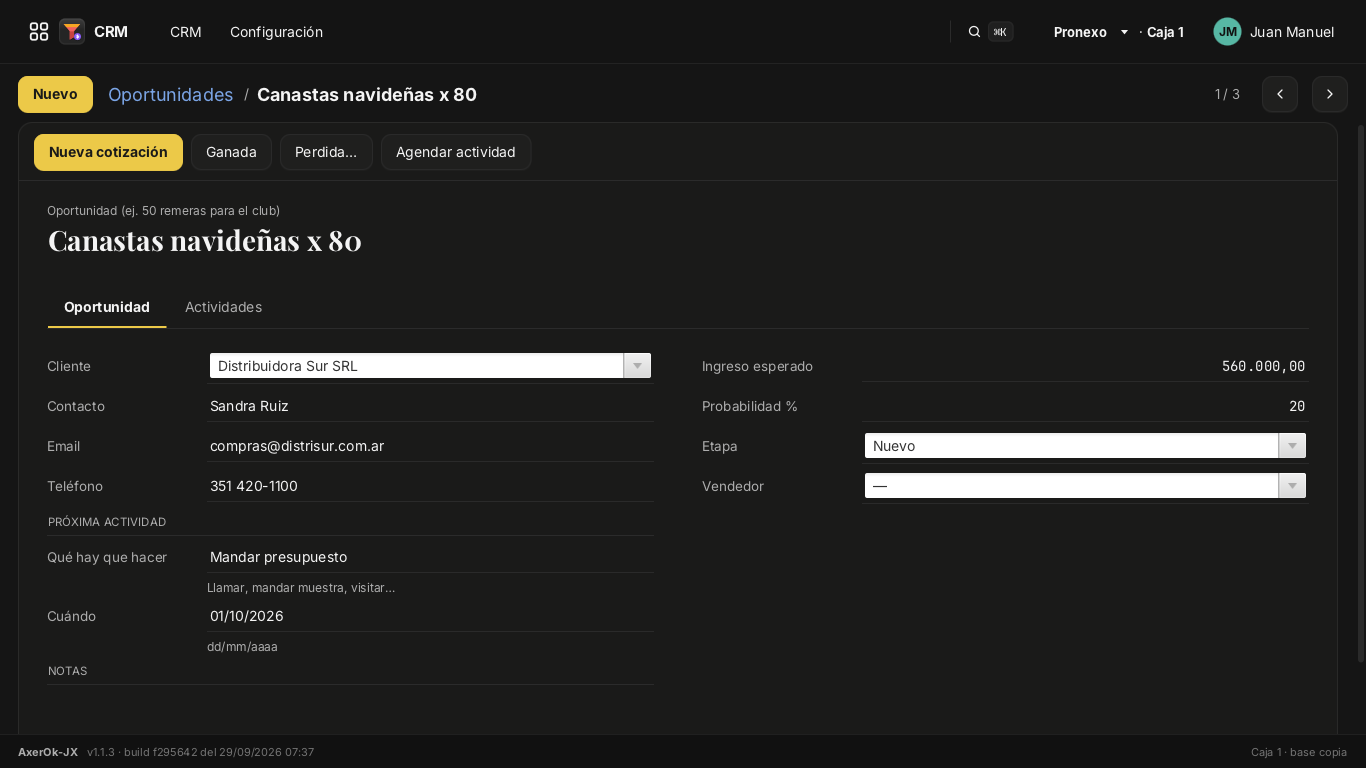The image size is (1366, 768).
Task: Click the Nueva cotización button
Action: pos(108,152)
